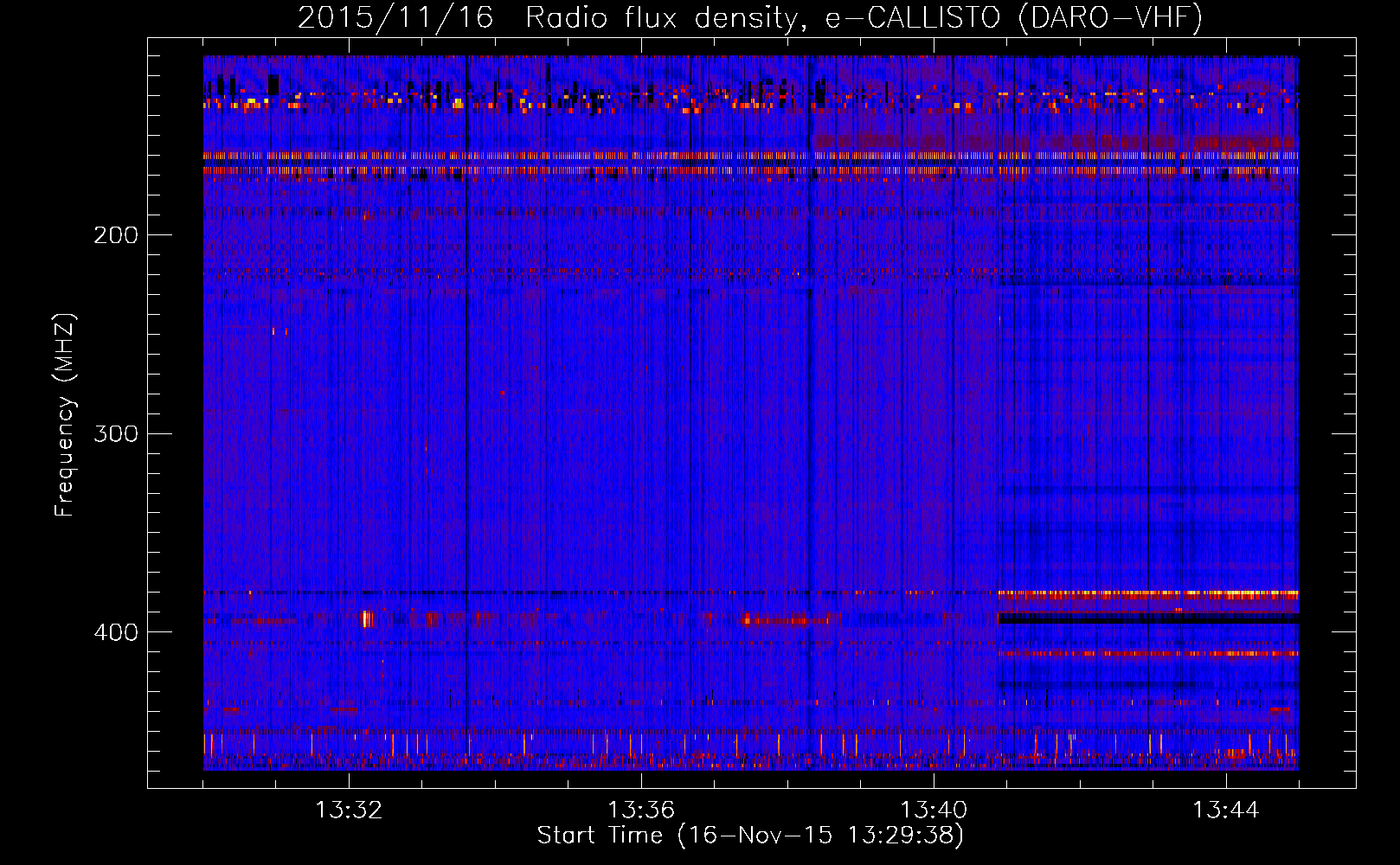
Task: Click the 400 frequency tick label
Action: (x=116, y=632)
